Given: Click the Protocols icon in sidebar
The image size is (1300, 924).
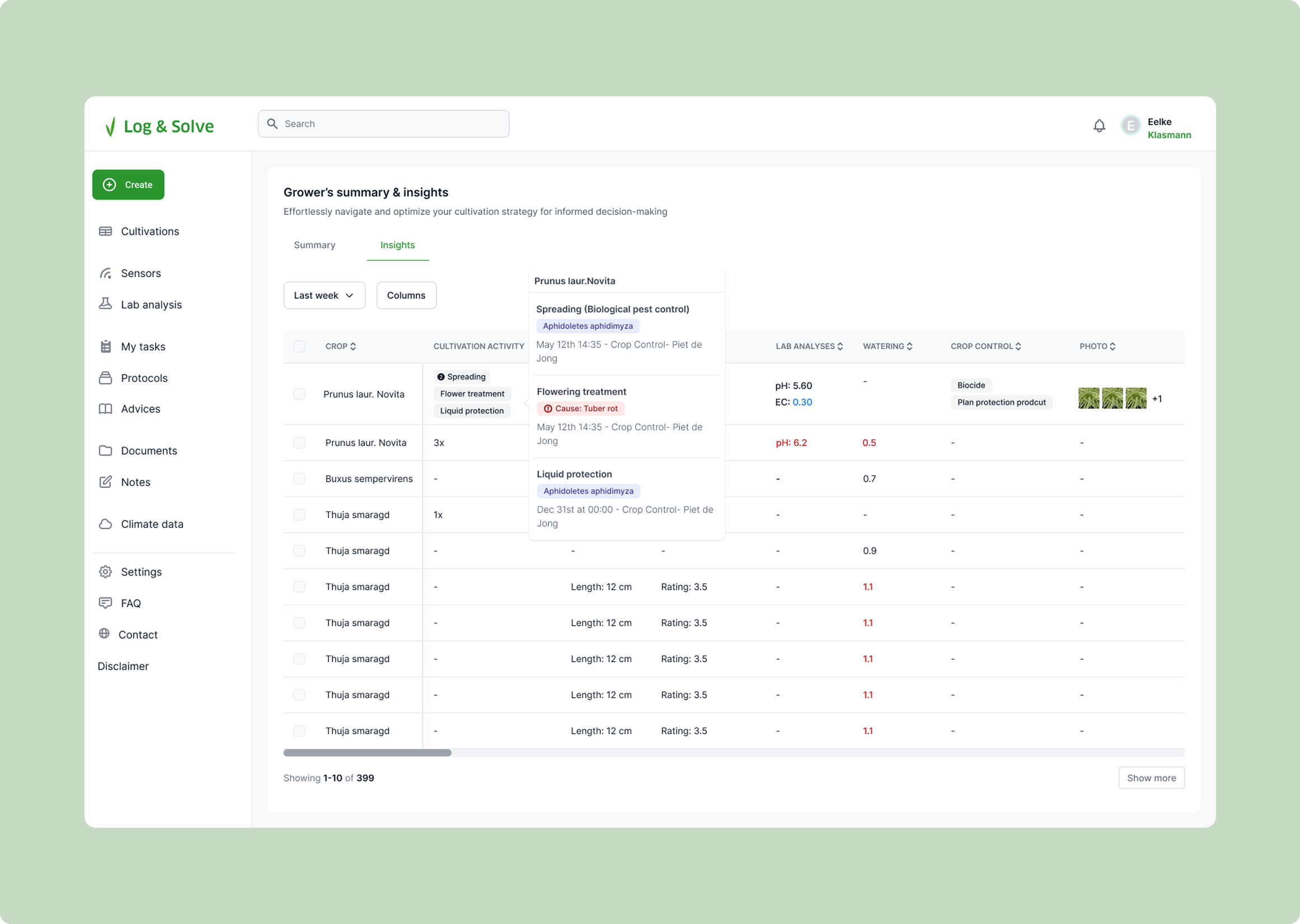Looking at the screenshot, I should click(x=105, y=378).
